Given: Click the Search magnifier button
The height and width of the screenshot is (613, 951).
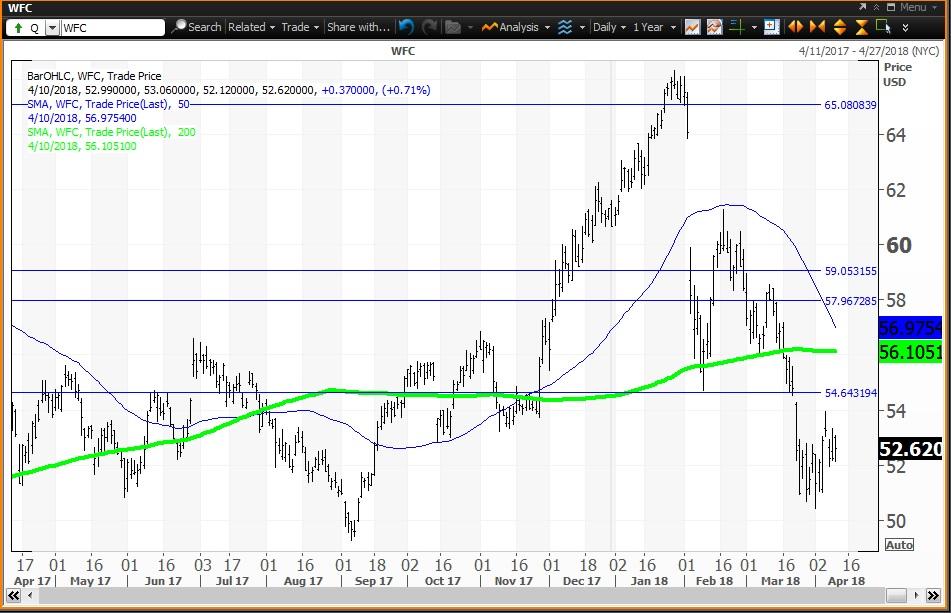Looking at the screenshot, I should tap(196, 27).
